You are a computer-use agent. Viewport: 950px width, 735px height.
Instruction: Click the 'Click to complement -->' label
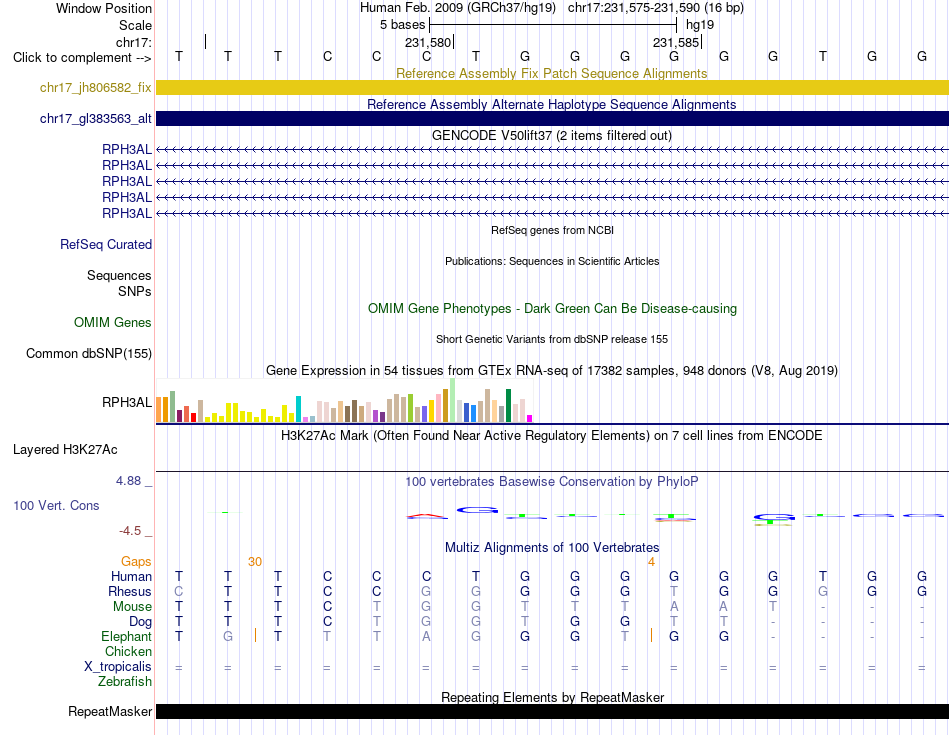[82, 58]
